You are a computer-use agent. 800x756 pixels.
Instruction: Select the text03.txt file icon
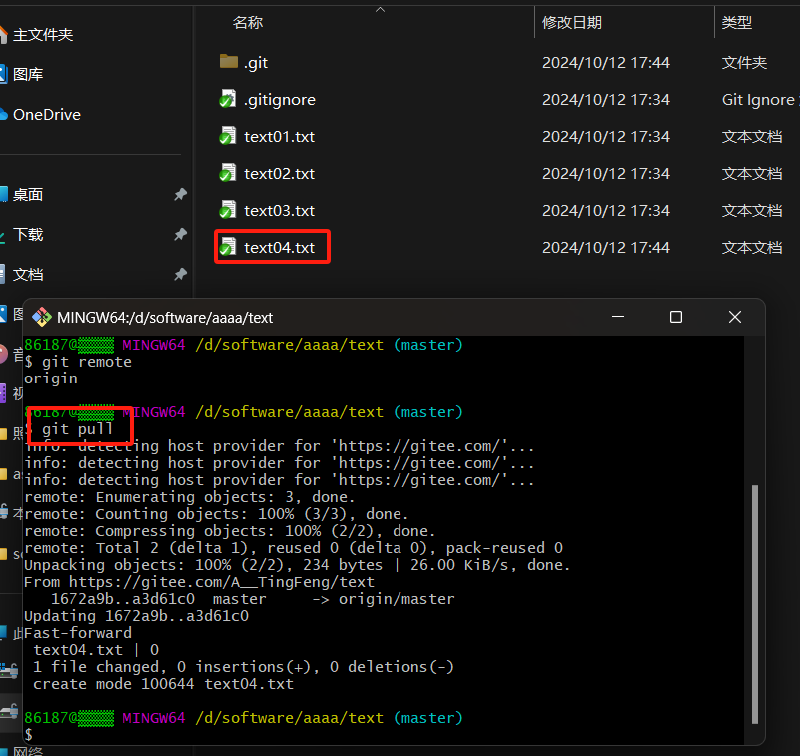click(228, 210)
